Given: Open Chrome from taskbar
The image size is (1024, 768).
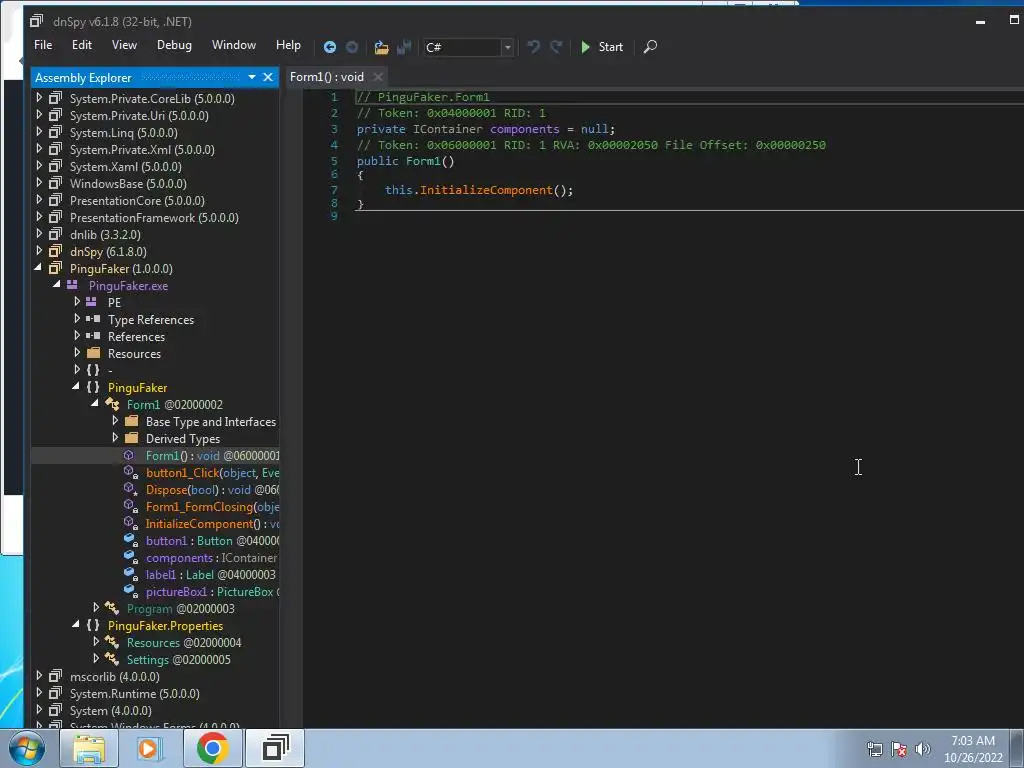Looking at the screenshot, I should 212,748.
